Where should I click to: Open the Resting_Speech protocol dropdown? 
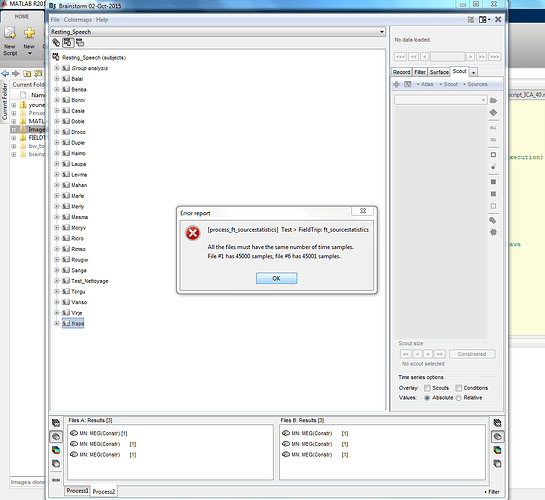218,32
